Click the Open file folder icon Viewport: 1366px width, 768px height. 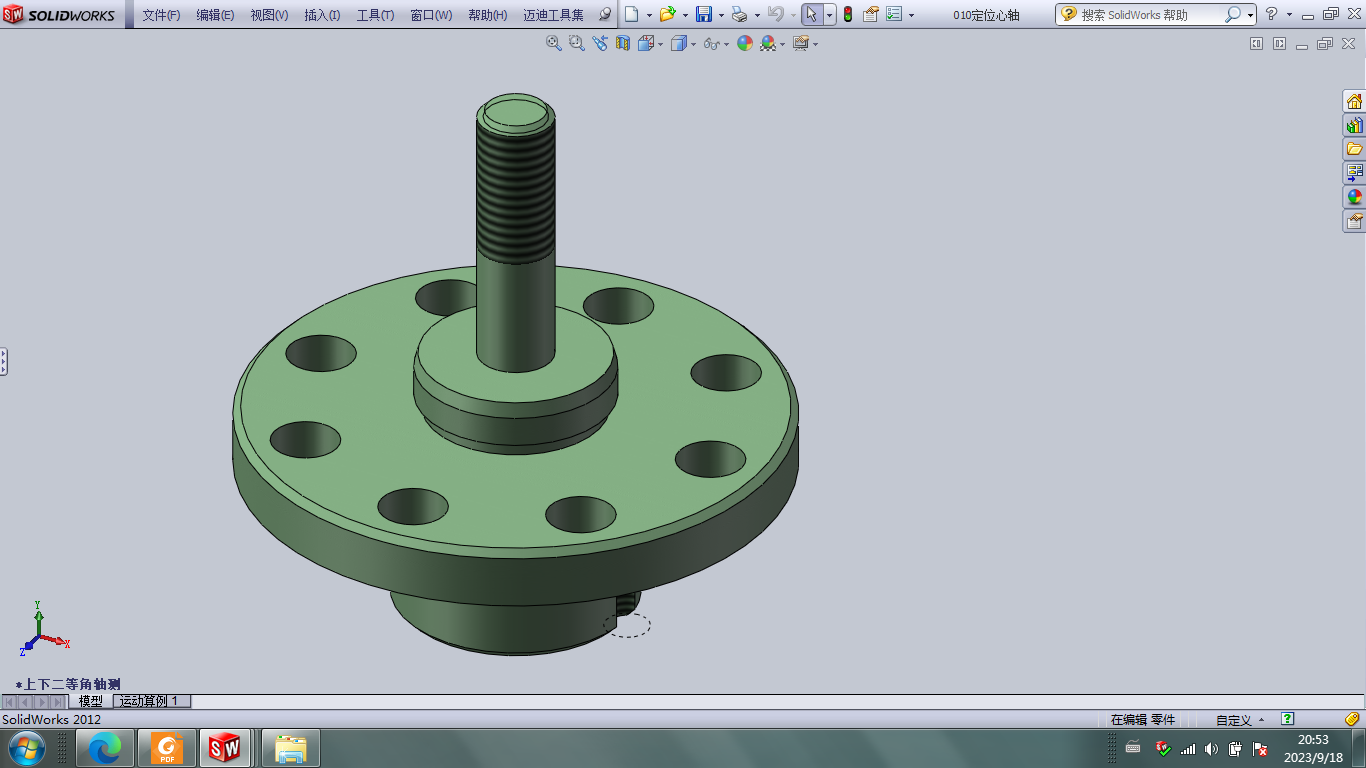point(667,14)
